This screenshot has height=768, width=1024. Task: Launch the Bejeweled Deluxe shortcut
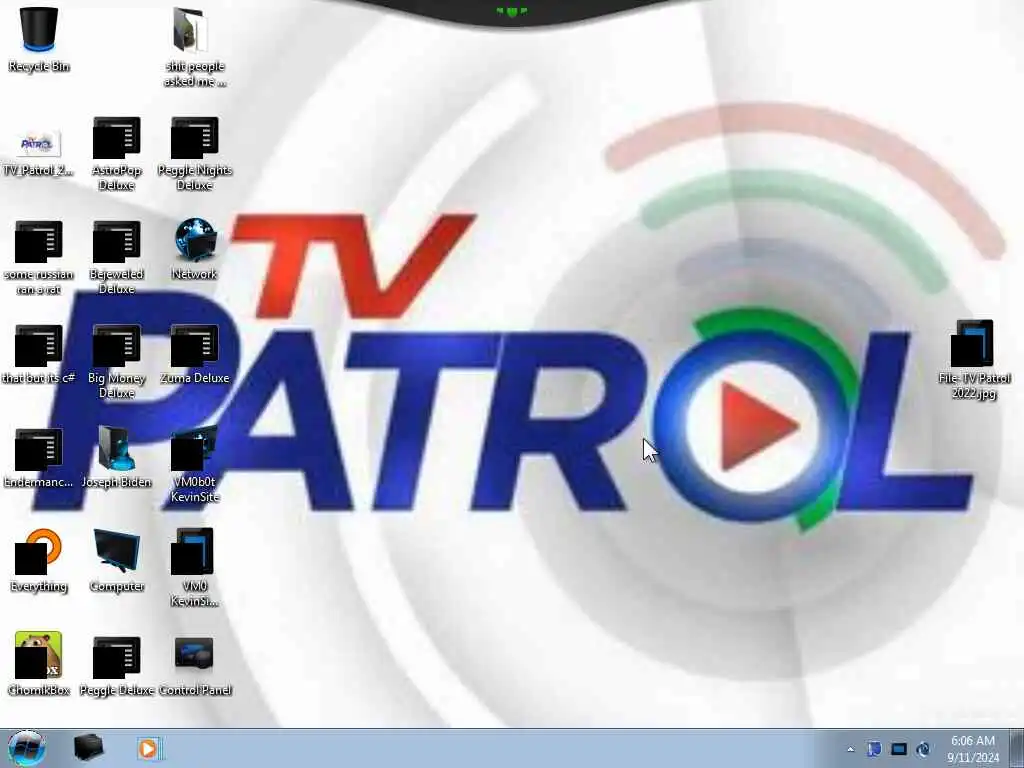pyautogui.click(x=116, y=257)
